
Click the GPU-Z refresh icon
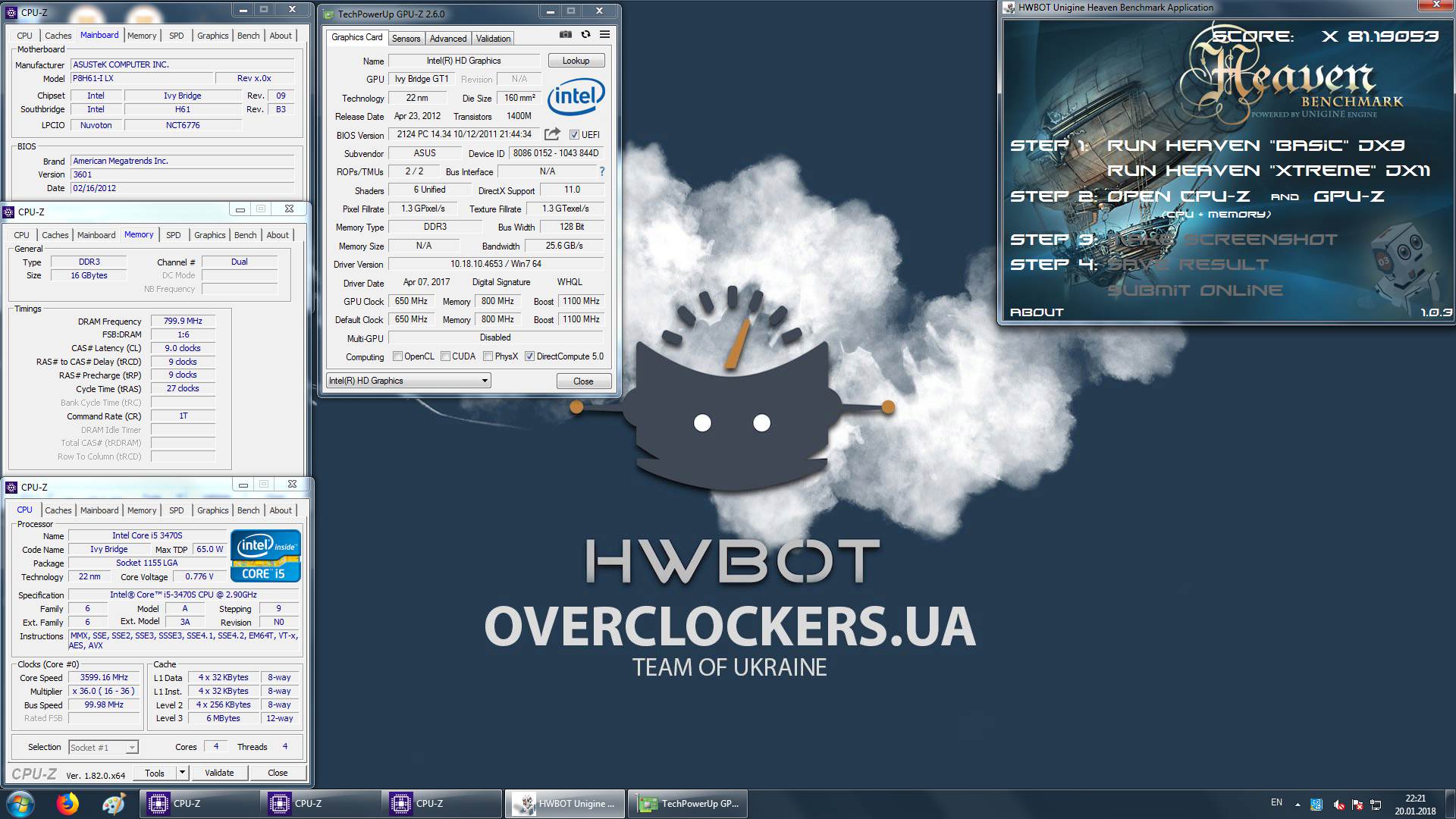tap(585, 34)
